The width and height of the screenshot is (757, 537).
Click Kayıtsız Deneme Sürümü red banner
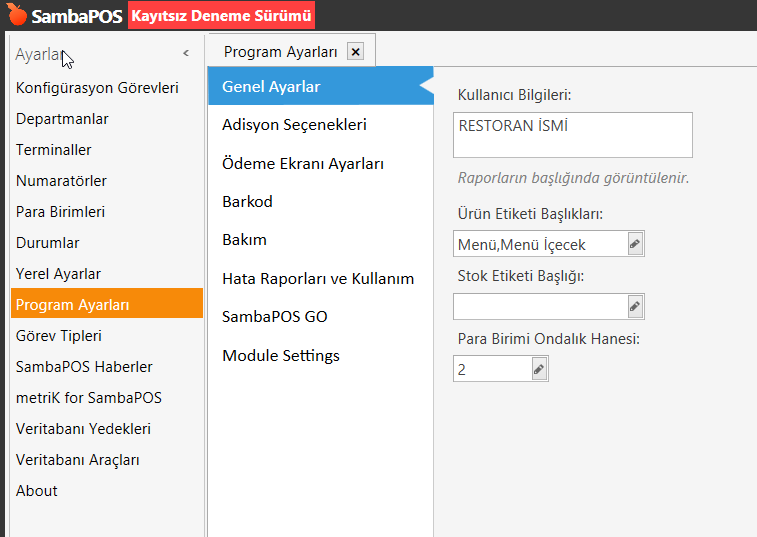[x=222, y=15]
